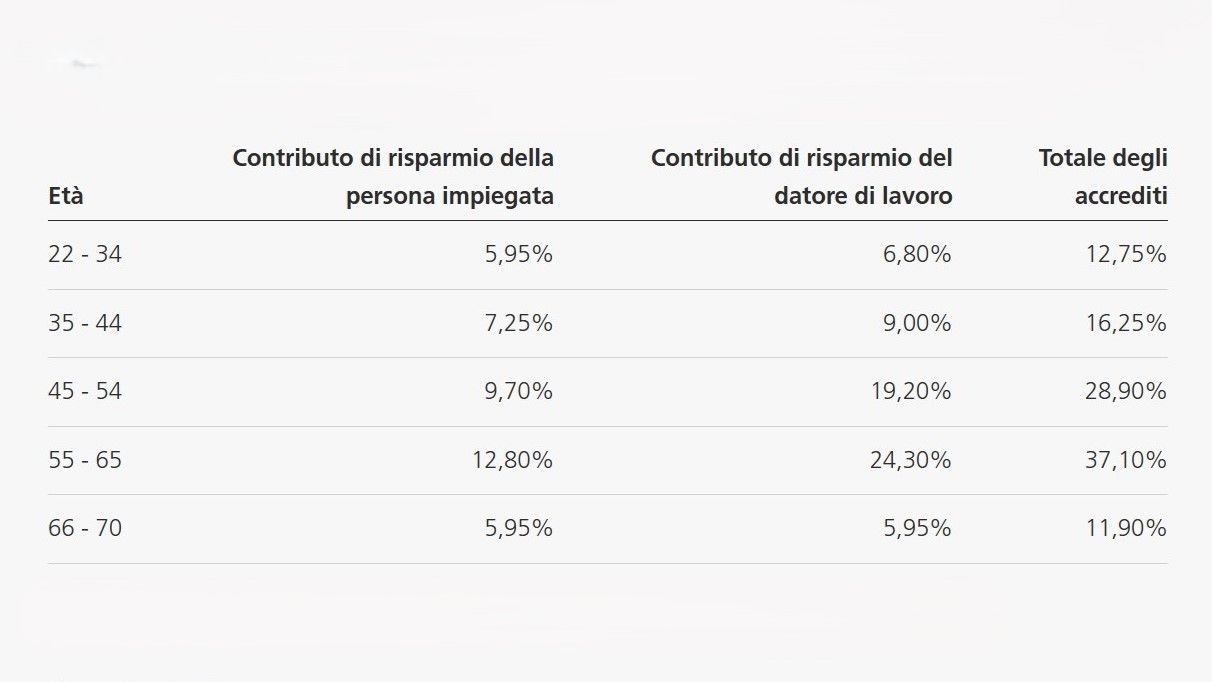Image resolution: width=1212 pixels, height=682 pixels.
Task: Select the 12,75% total credits value
Action: (x=1126, y=255)
